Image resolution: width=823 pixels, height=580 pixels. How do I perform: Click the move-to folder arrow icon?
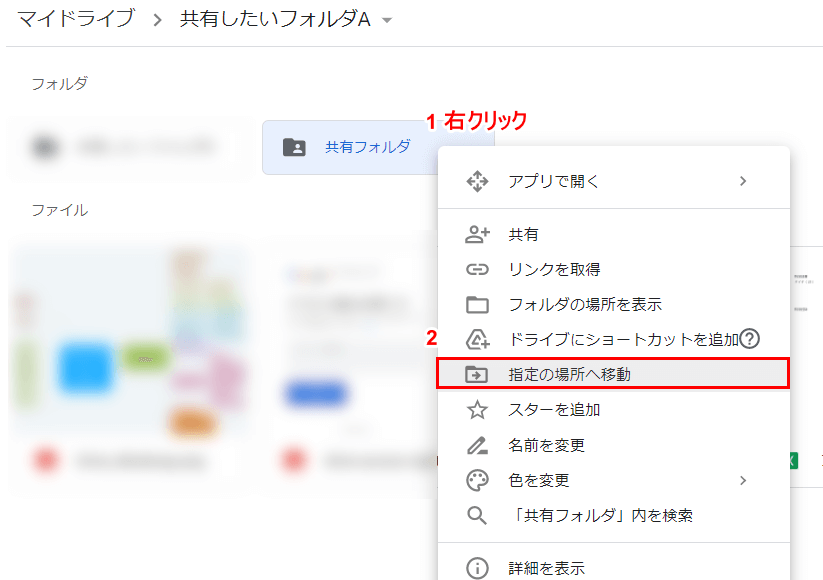click(x=477, y=374)
